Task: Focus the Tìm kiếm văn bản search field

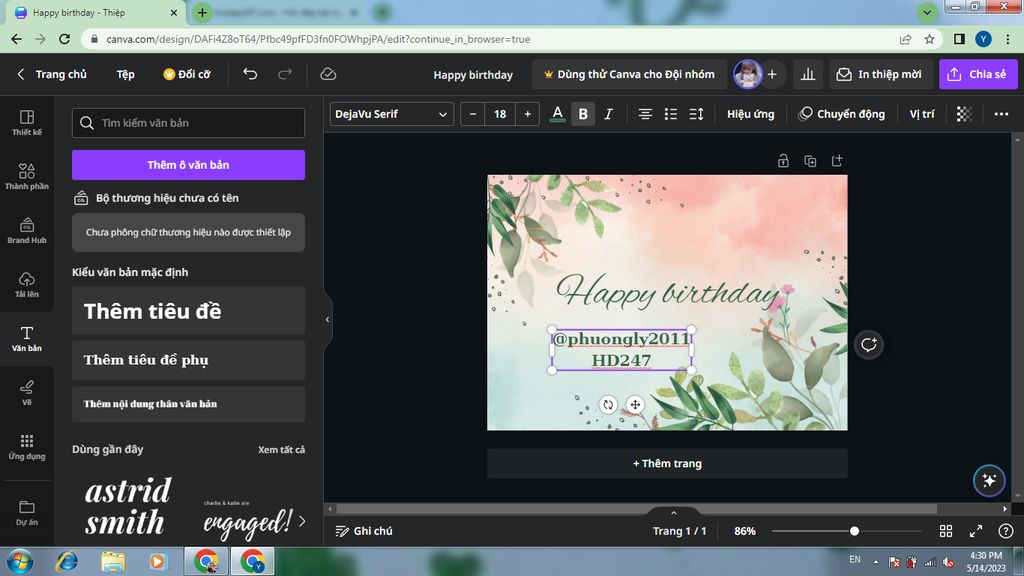Action: click(x=188, y=123)
